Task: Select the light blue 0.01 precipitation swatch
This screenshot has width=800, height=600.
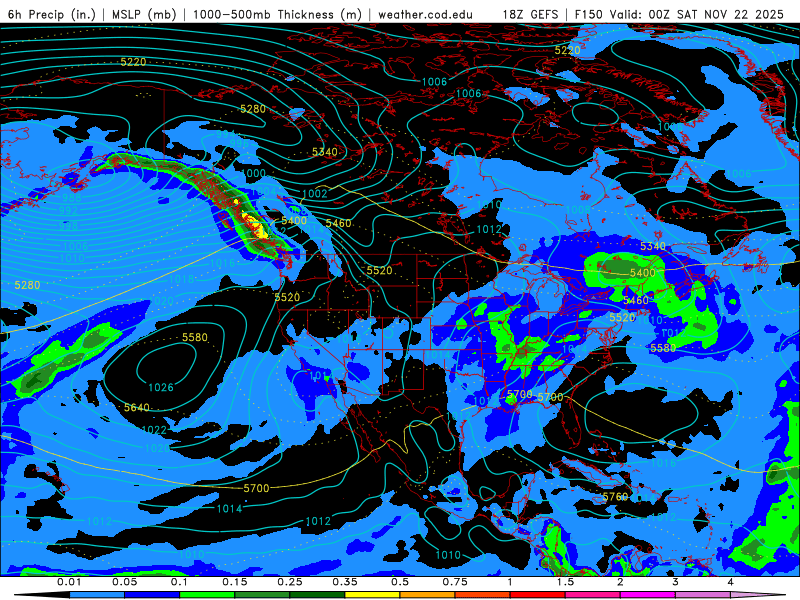Action: point(97,595)
